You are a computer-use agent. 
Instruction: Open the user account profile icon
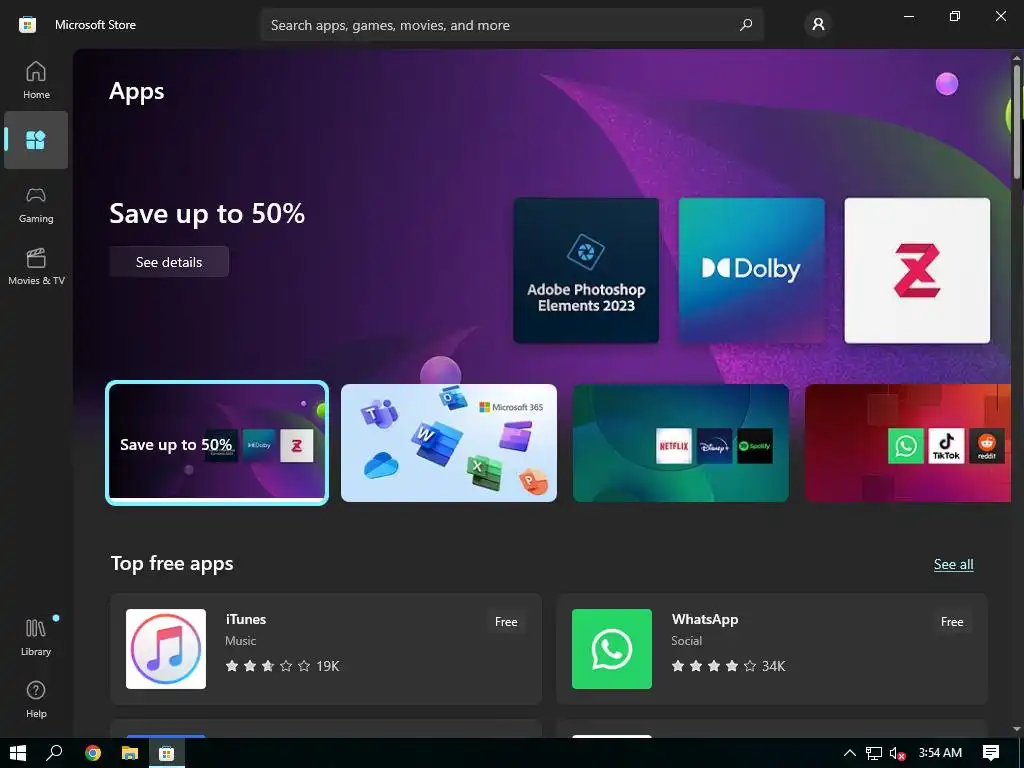coord(818,25)
